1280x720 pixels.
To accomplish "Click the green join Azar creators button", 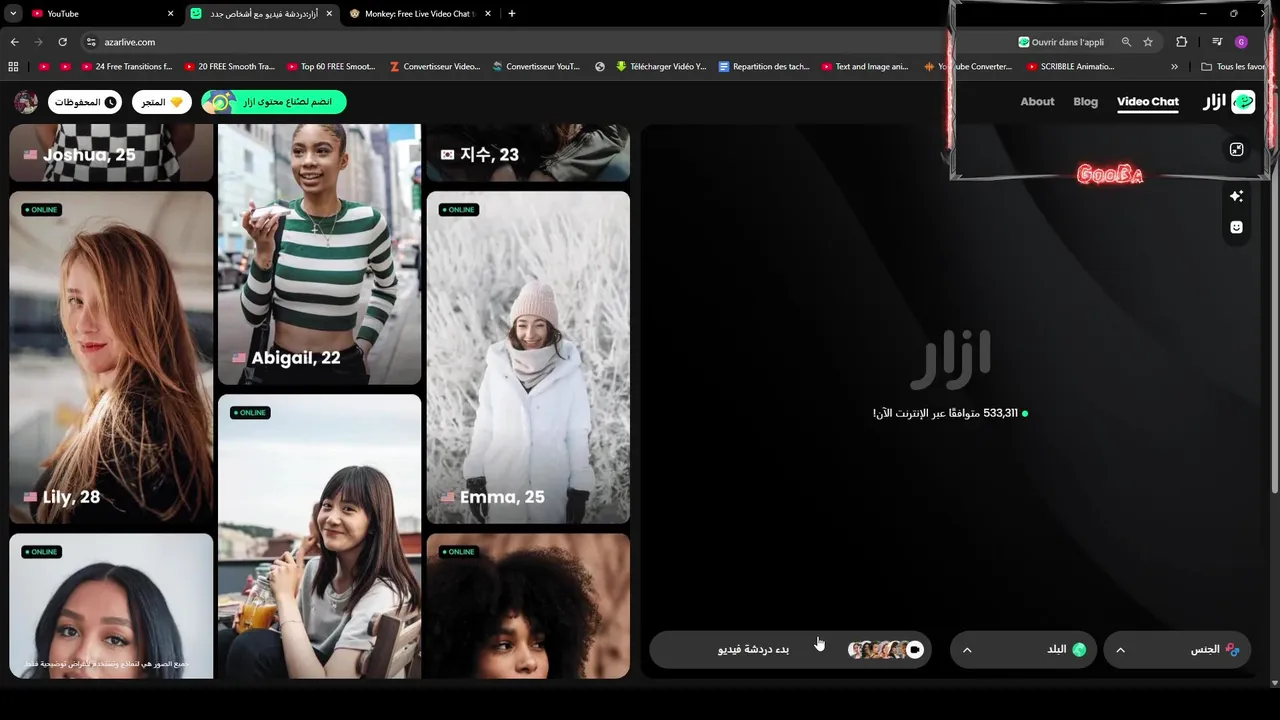I will click(x=274, y=102).
